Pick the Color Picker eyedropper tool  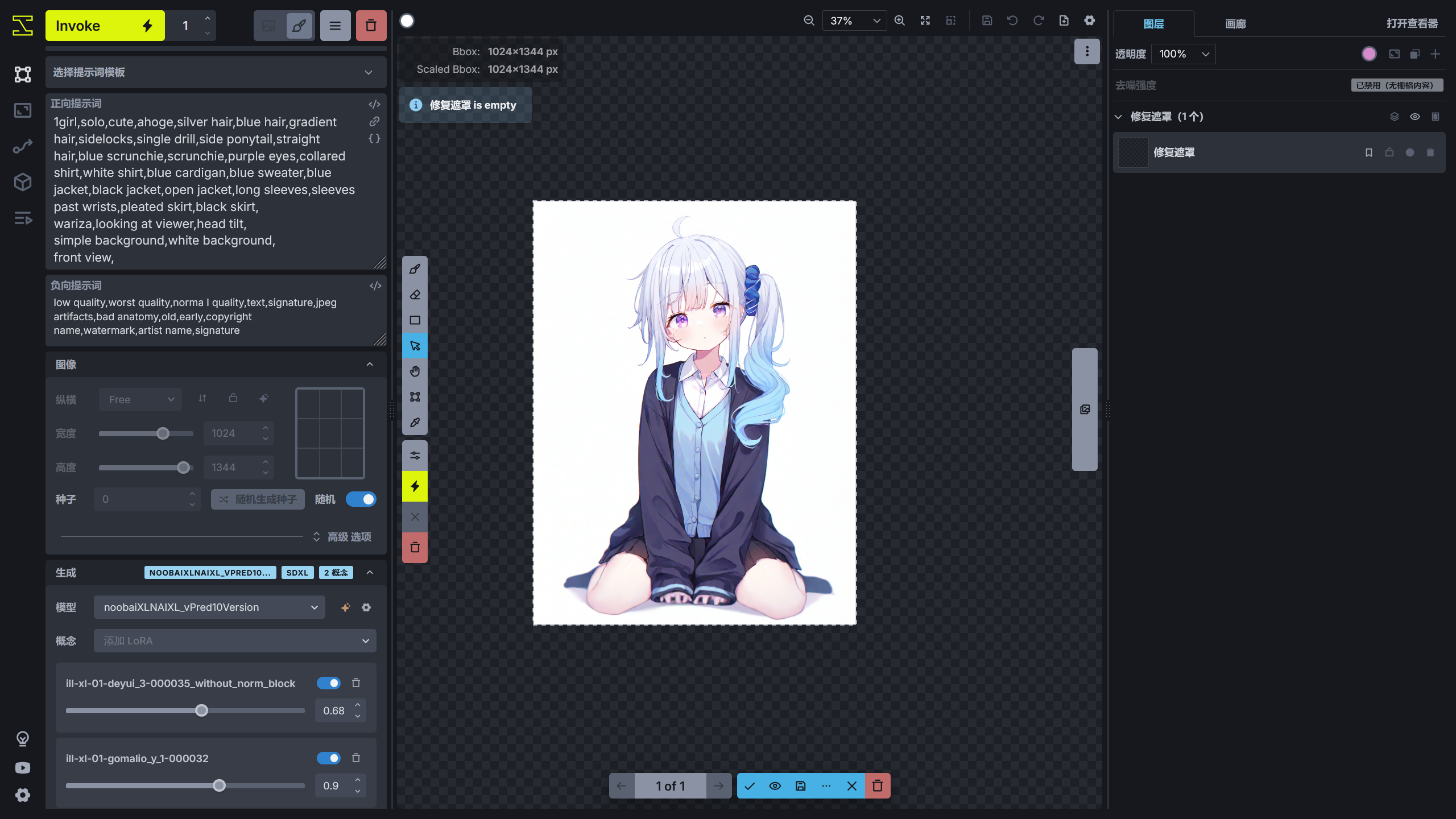[x=415, y=422]
